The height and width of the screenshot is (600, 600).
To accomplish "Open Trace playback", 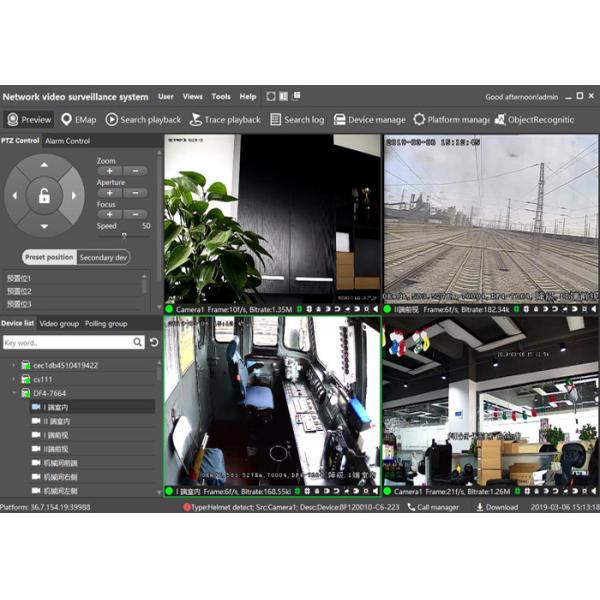I will (225, 120).
